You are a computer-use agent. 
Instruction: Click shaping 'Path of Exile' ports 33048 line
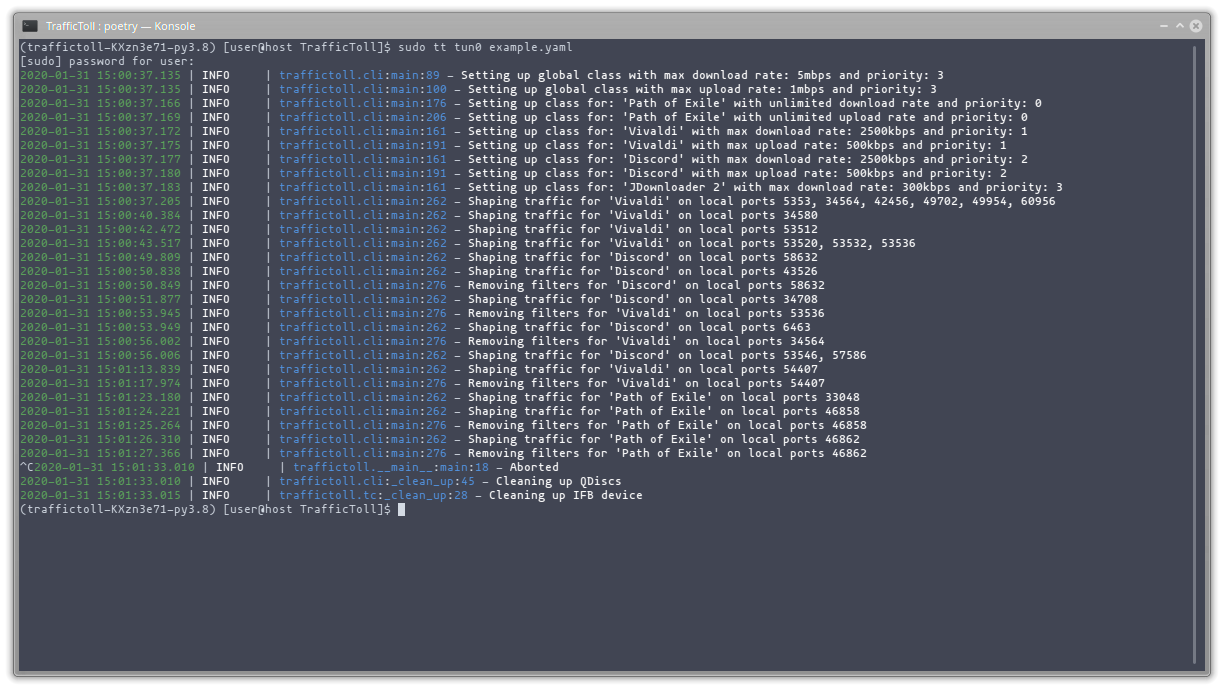pos(439,397)
